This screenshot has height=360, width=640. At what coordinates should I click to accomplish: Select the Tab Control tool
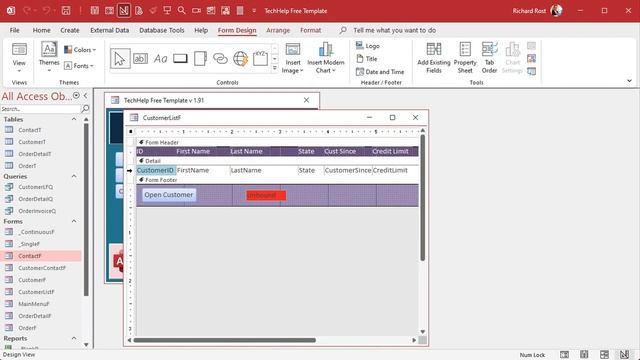pyautogui.click(x=200, y=59)
